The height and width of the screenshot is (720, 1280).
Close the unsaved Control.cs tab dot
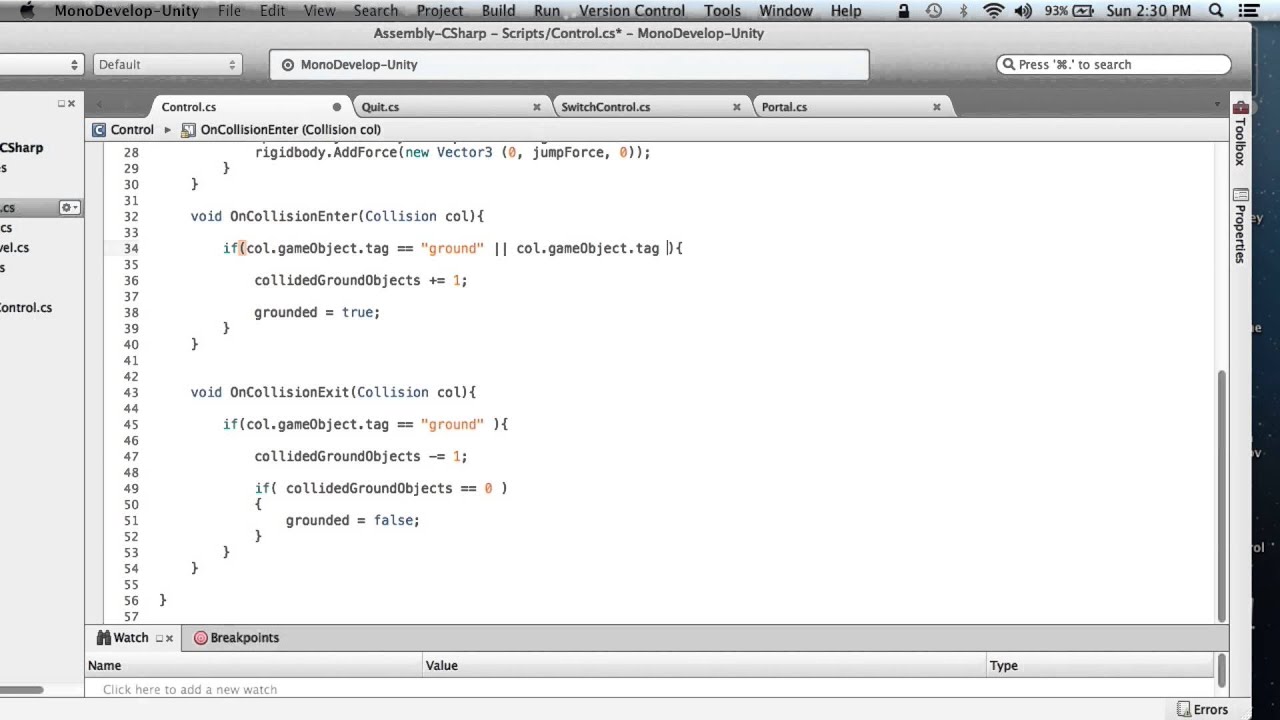tap(337, 107)
